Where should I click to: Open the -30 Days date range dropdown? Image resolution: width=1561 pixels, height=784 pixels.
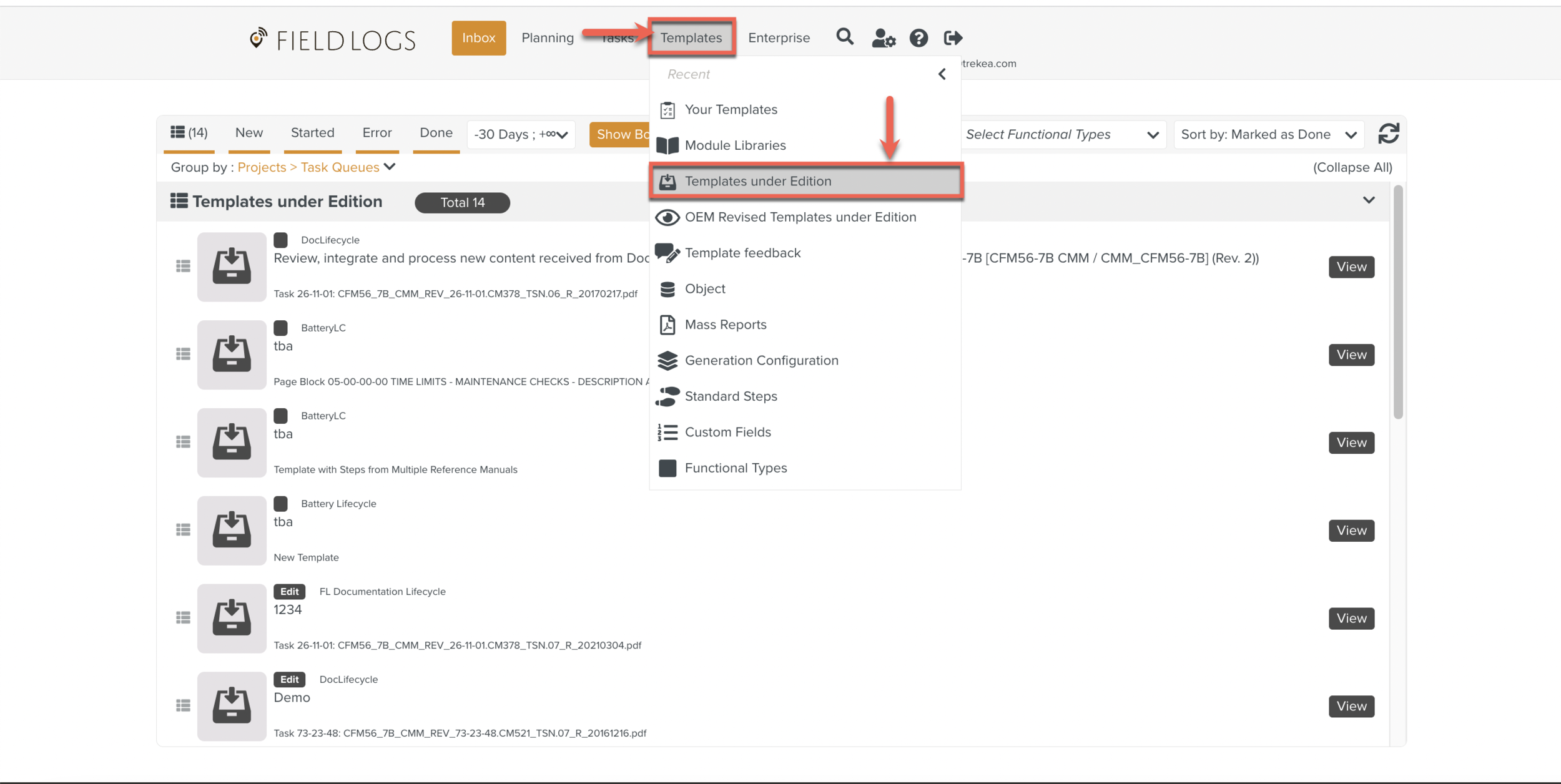pyautogui.click(x=521, y=134)
